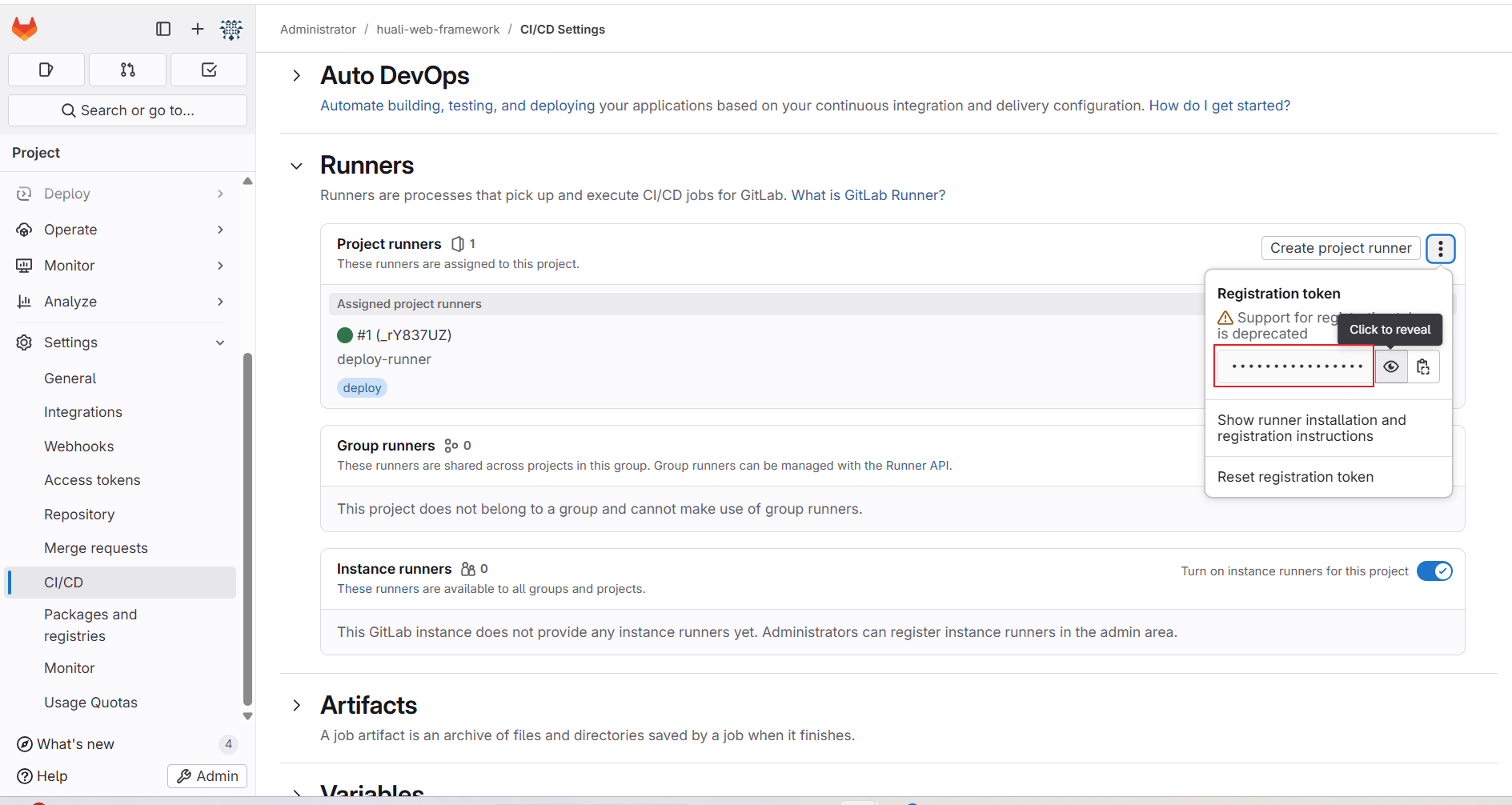This screenshot has width=1512, height=805.
Task: Click the deprecation warning triangle icon
Action: pyautogui.click(x=1225, y=318)
